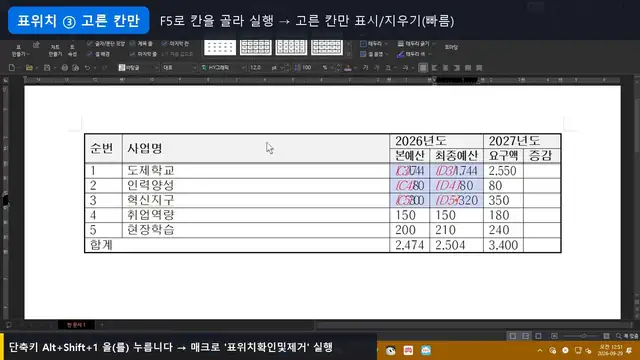Click the horizontal scrollbar below document

point(473,325)
